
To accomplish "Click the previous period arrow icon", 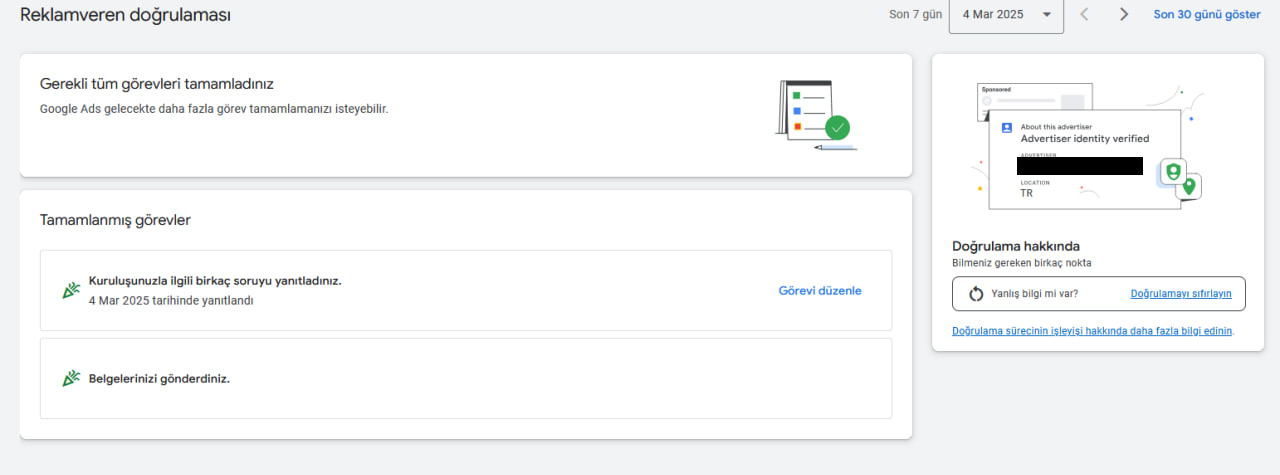I will pyautogui.click(x=1085, y=14).
